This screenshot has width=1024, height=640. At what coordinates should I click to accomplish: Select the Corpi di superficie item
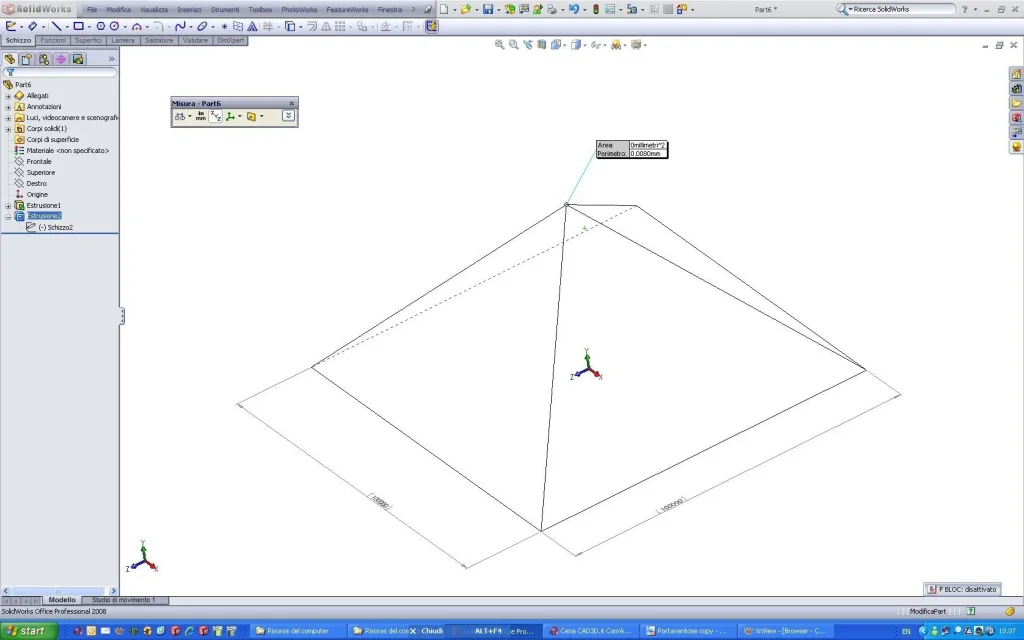point(52,139)
